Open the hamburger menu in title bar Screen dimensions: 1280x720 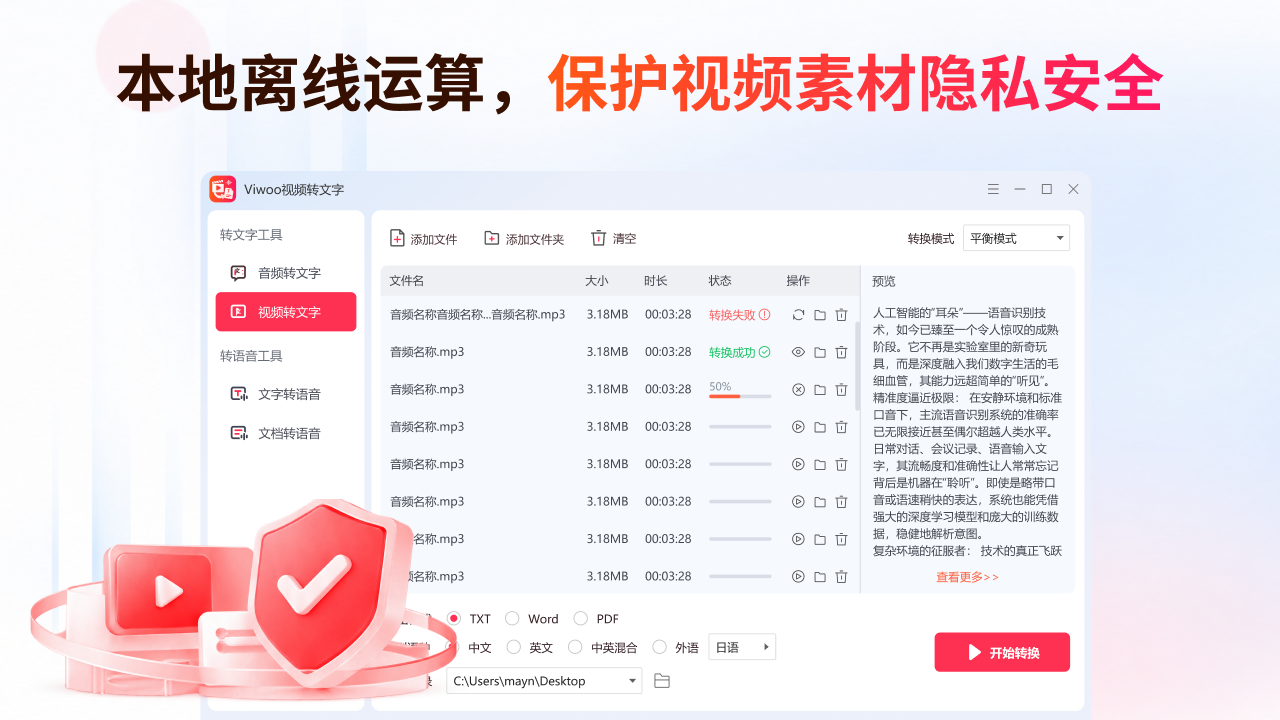[993, 189]
